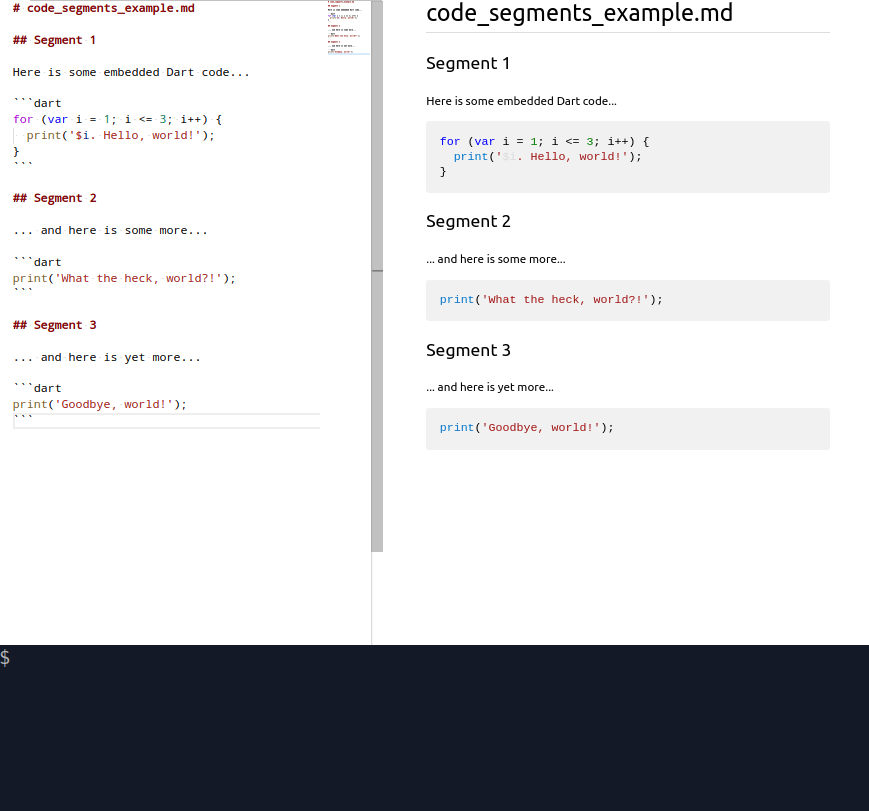Click "print('Goodbye, world!');" in editor
The image size is (869, 811).
point(100,405)
